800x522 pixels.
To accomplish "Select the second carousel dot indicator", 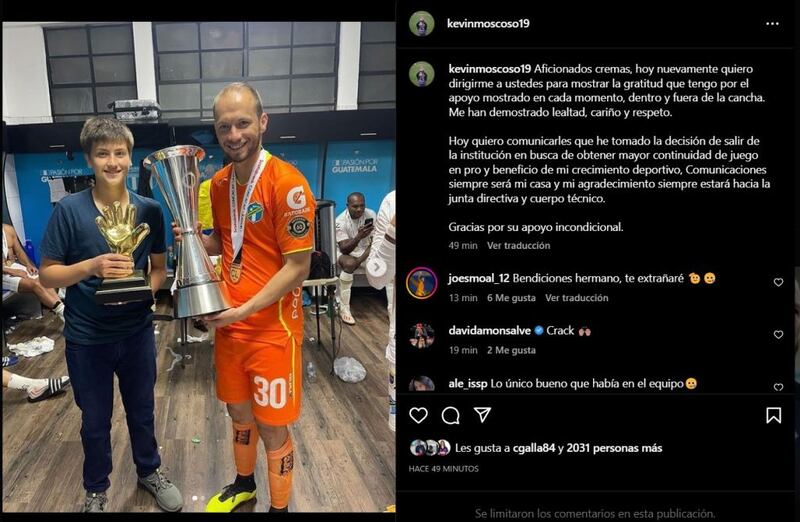I will coord(203,498).
